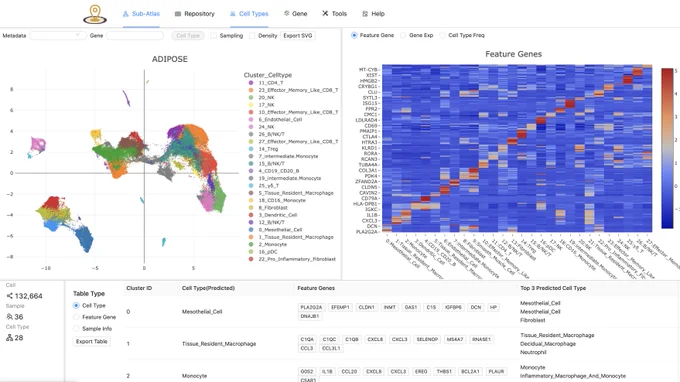Click the Export SVG button
This screenshot has height=382, width=680.
(x=298, y=36)
